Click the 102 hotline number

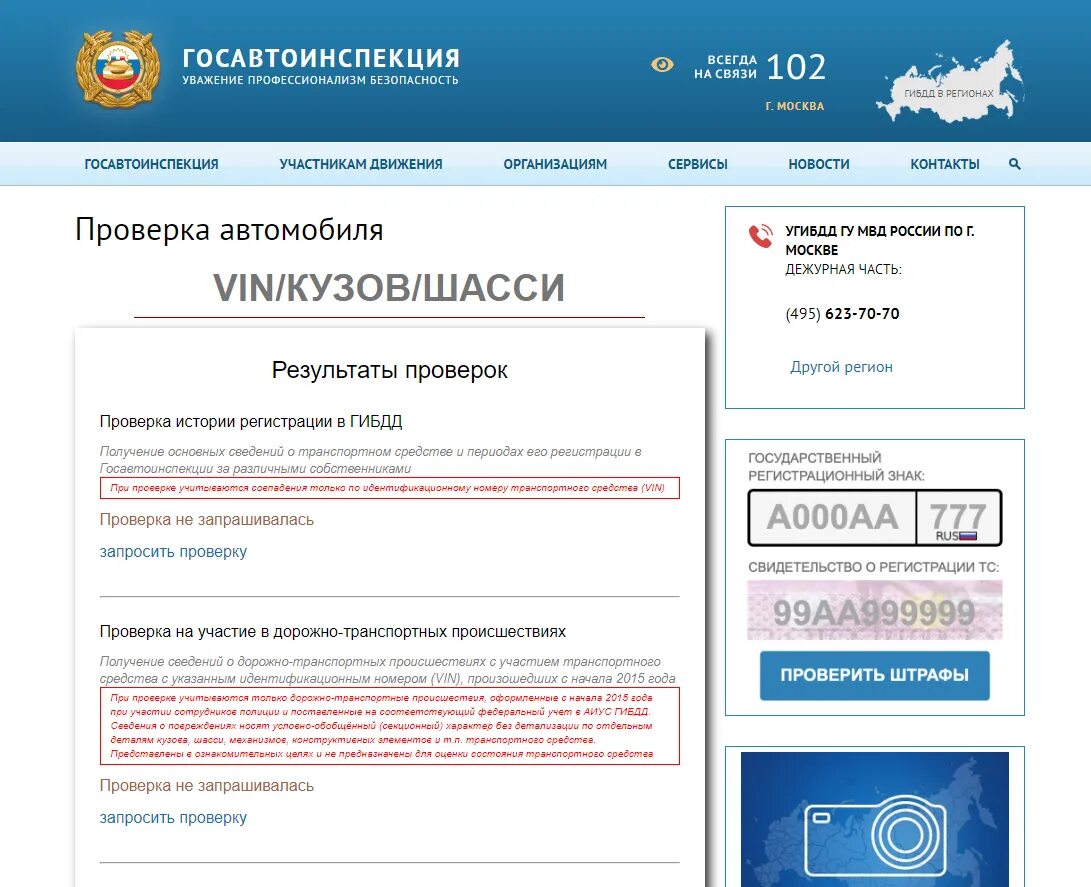[796, 67]
